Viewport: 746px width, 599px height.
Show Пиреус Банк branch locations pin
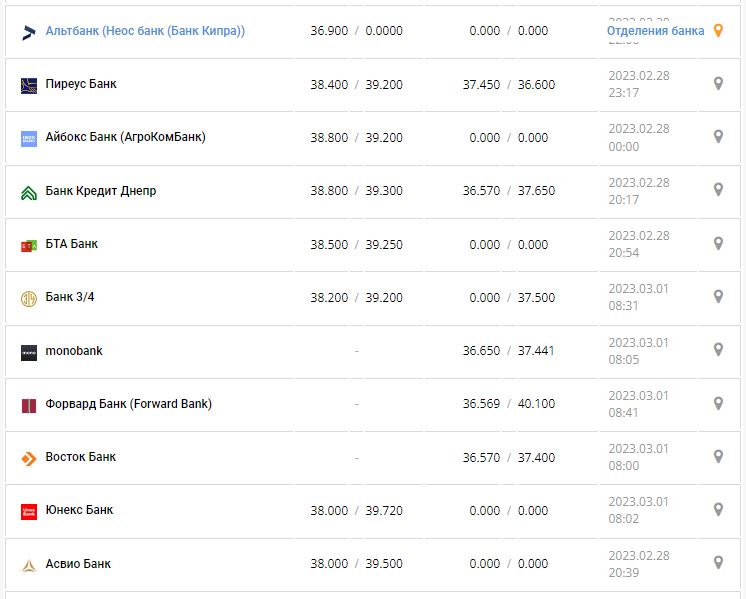tap(718, 84)
